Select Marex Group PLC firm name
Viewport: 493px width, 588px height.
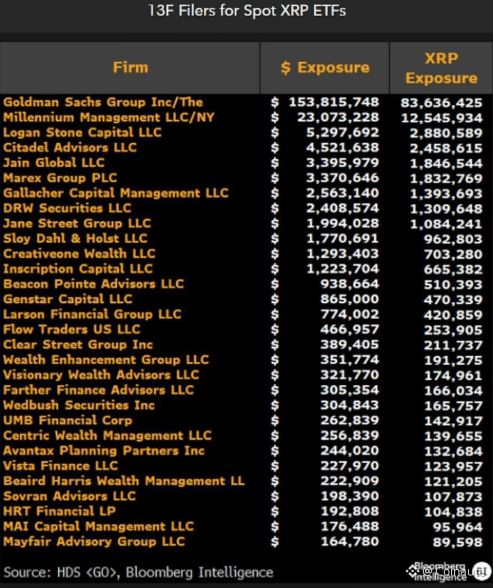click(60, 178)
